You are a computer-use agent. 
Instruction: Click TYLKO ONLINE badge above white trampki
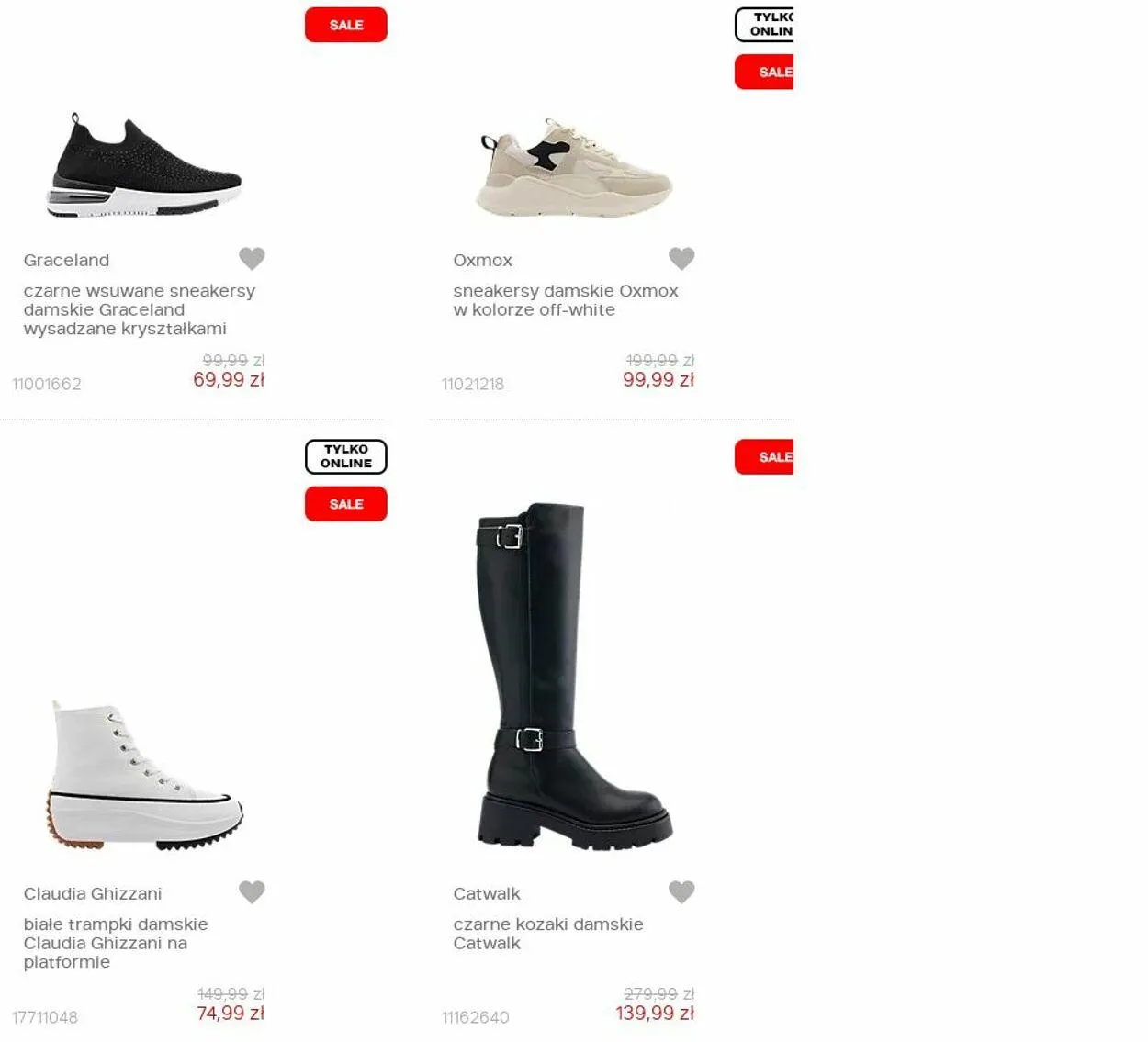coord(346,456)
